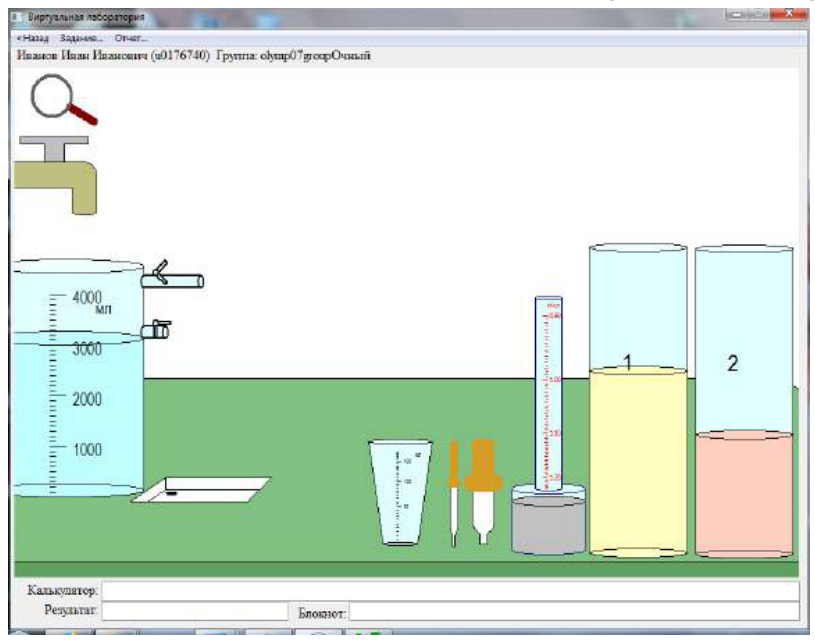Select the thin orange-capped pipette

pyautogui.click(x=454, y=493)
